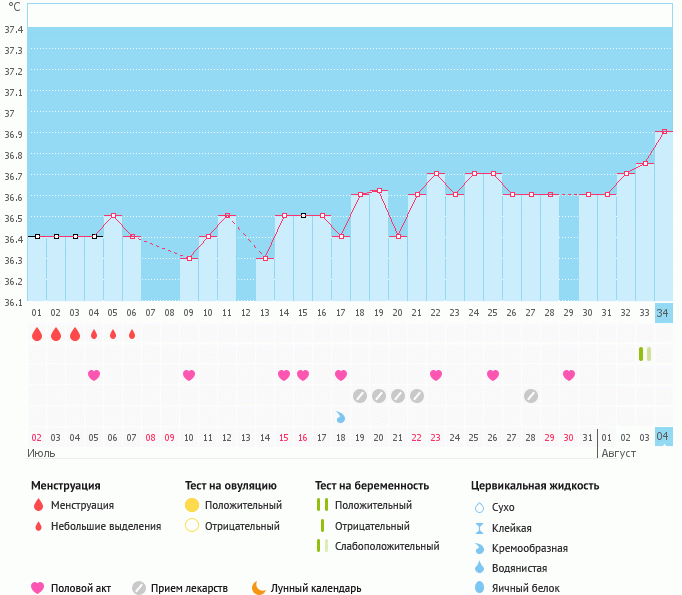Viewport: 682px width, 595px height.
Task: Click the creamy cervical fluid icon on day 17
Action: pyautogui.click(x=341, y=416)
